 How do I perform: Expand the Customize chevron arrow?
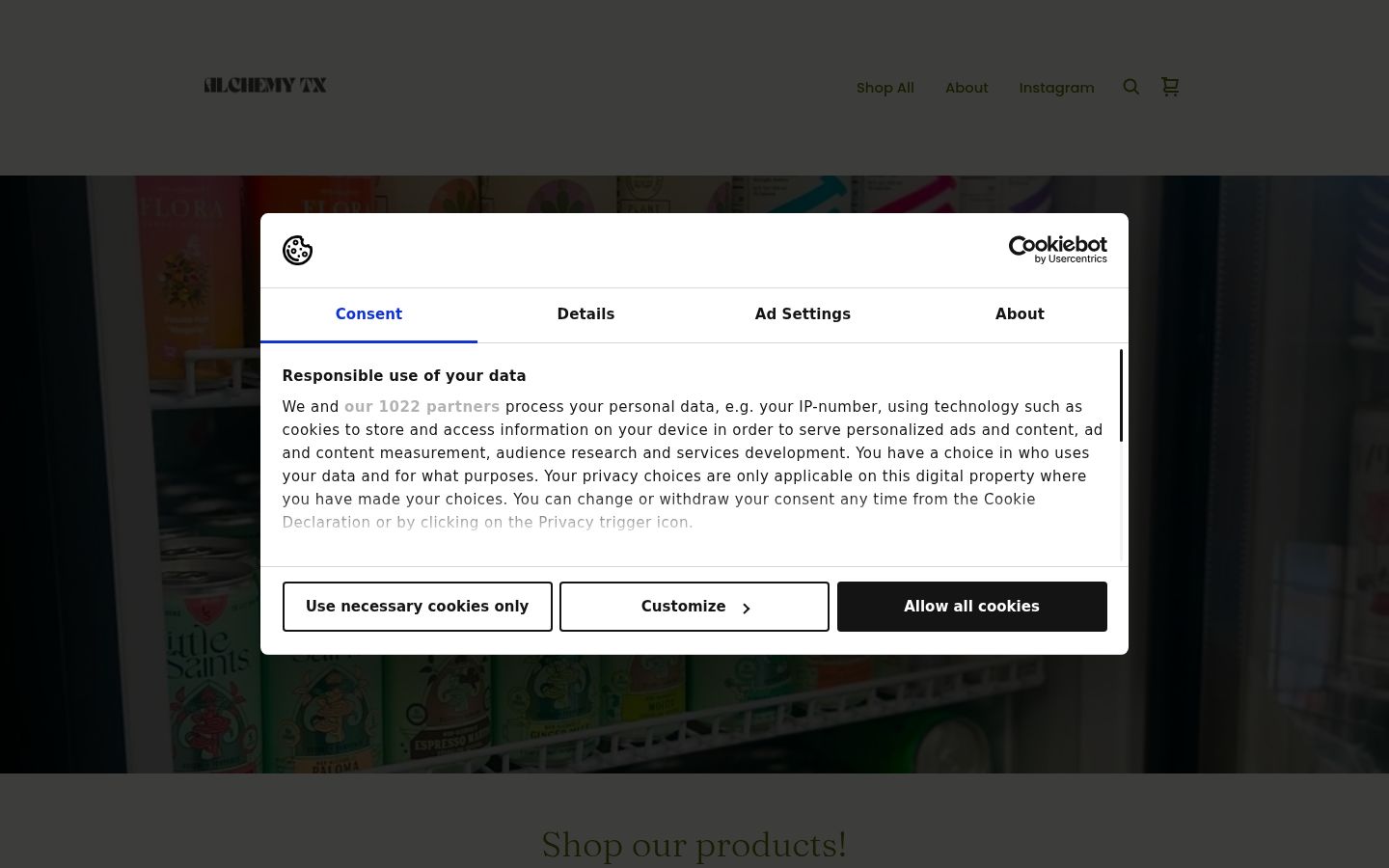(746, 609)
